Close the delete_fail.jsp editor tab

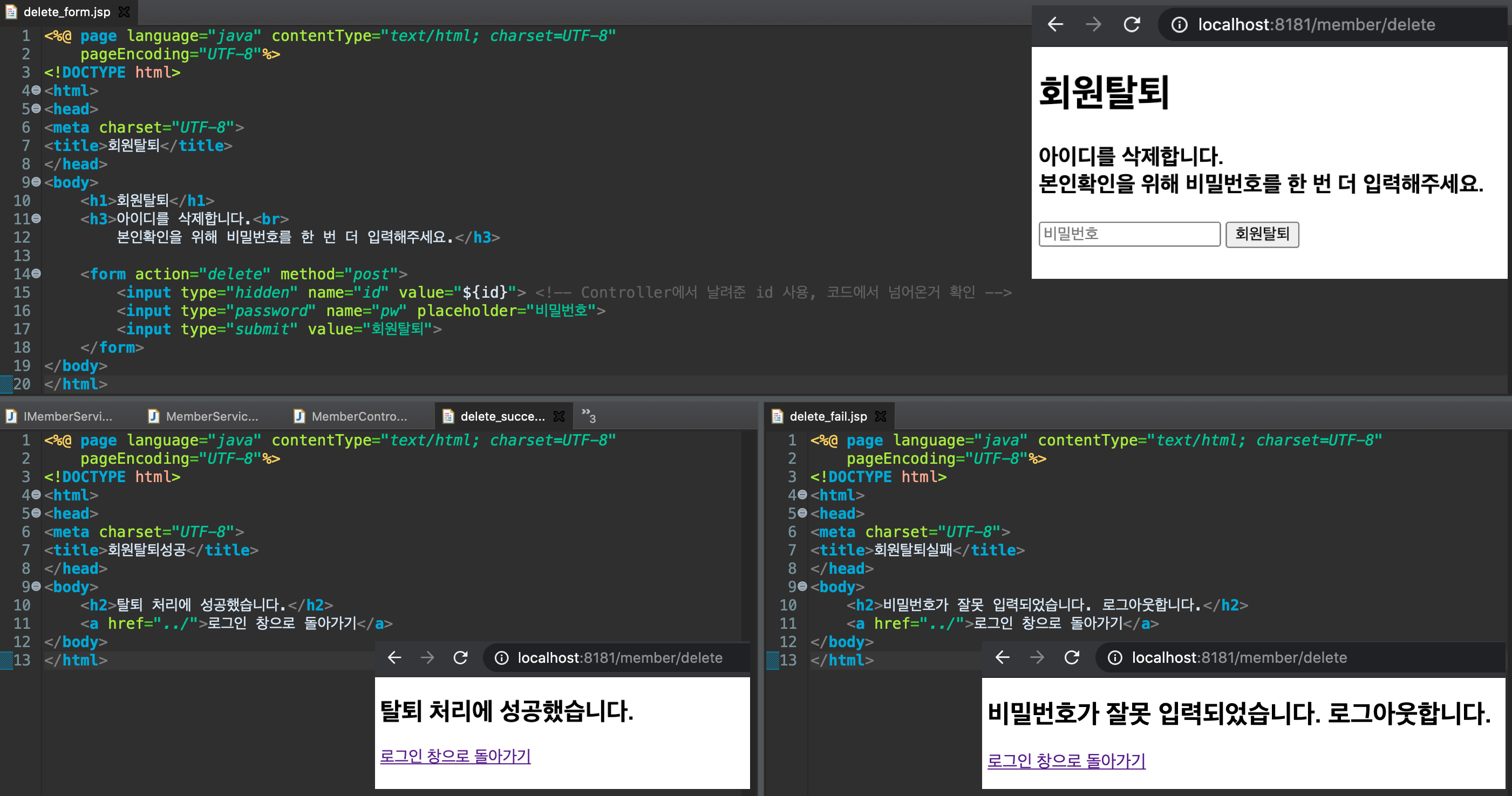pos(881,416)
